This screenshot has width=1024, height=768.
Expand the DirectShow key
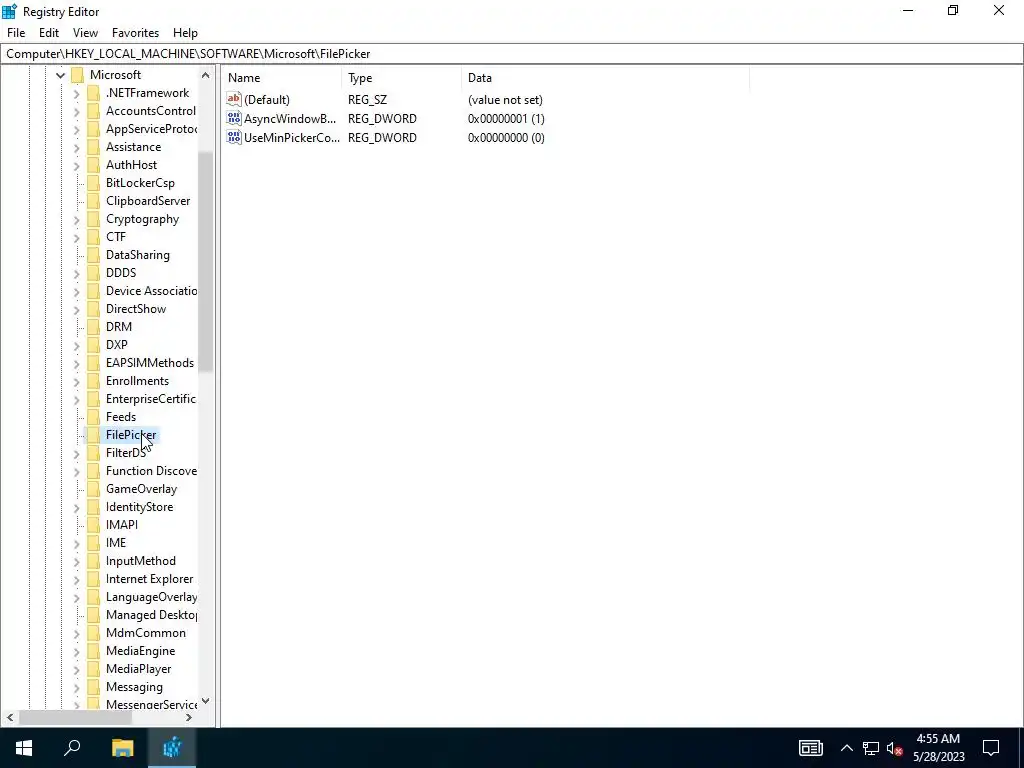76,310
